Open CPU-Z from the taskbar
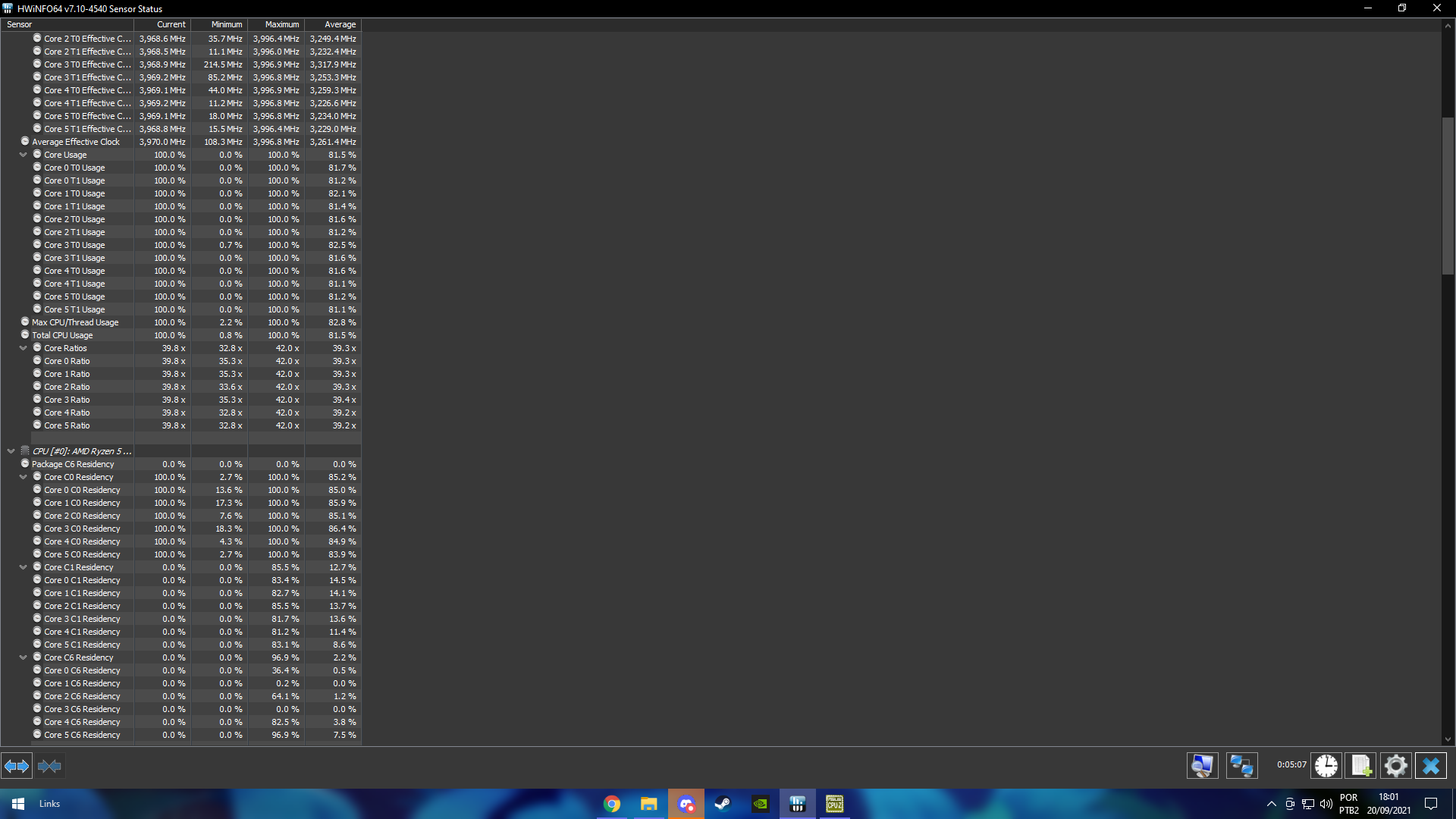The image size is (1456, 819). point(834,804)
